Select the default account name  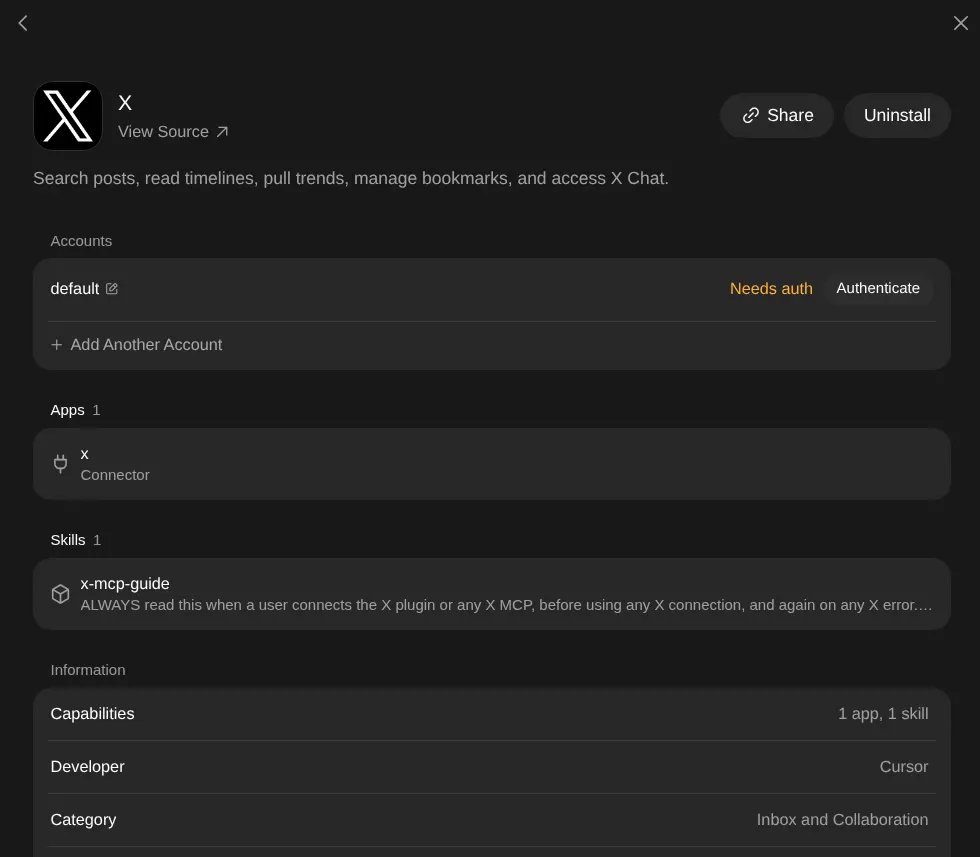click(x=74, y=289)
